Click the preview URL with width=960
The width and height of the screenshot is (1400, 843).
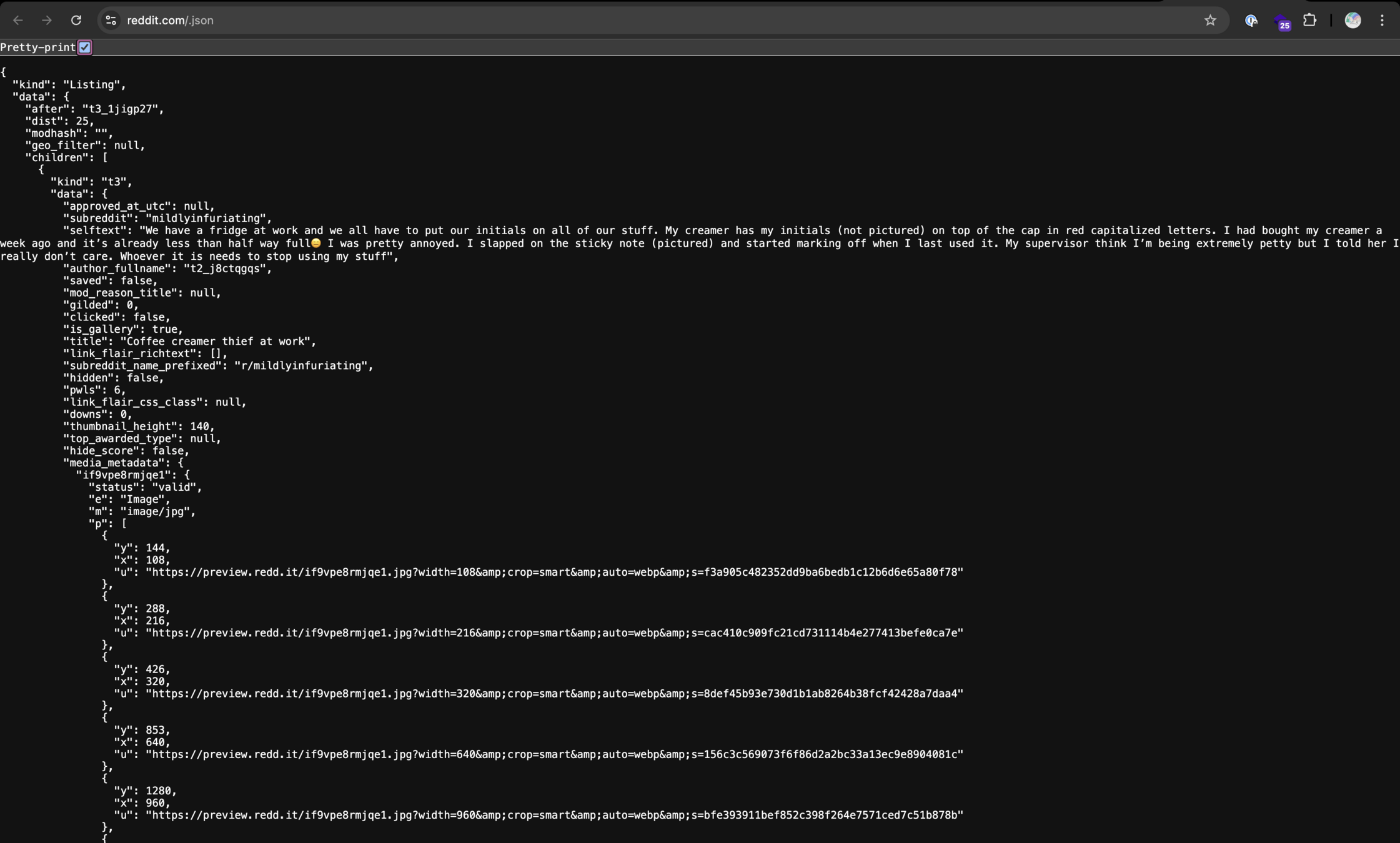point(554,815)
